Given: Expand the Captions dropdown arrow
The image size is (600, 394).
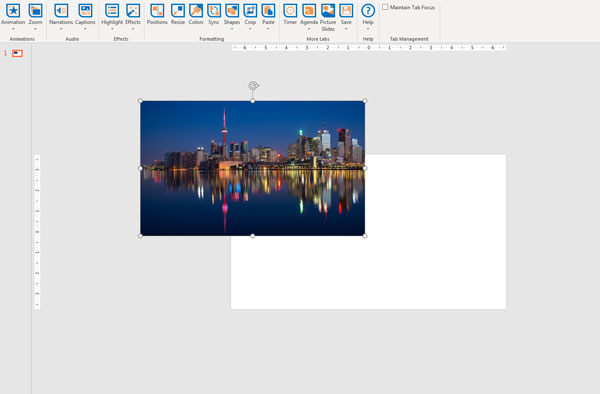Looking at the screenshot, I should coord(85,29).
